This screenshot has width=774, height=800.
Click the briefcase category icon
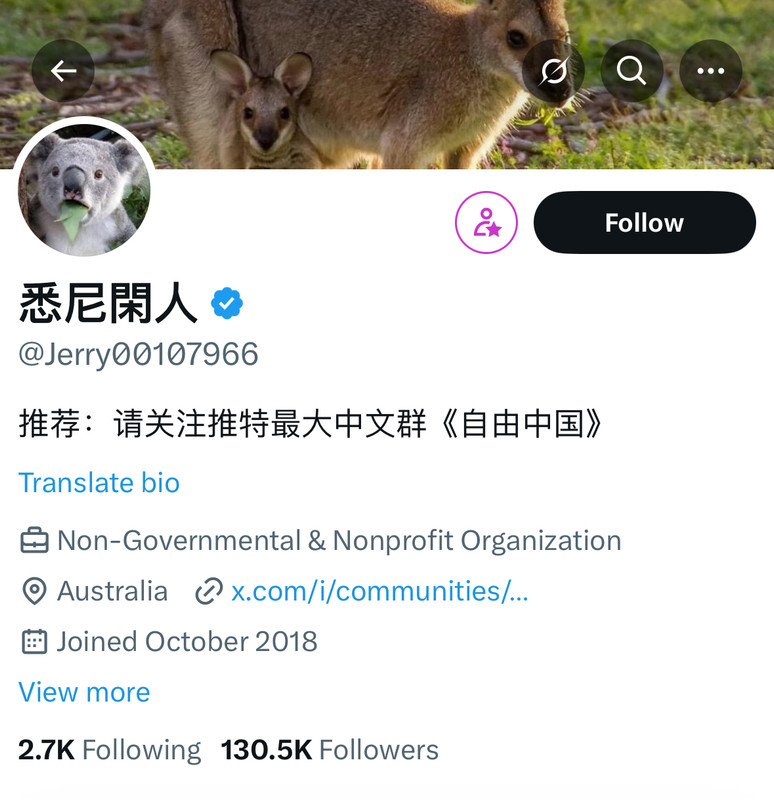coord(34,541)
